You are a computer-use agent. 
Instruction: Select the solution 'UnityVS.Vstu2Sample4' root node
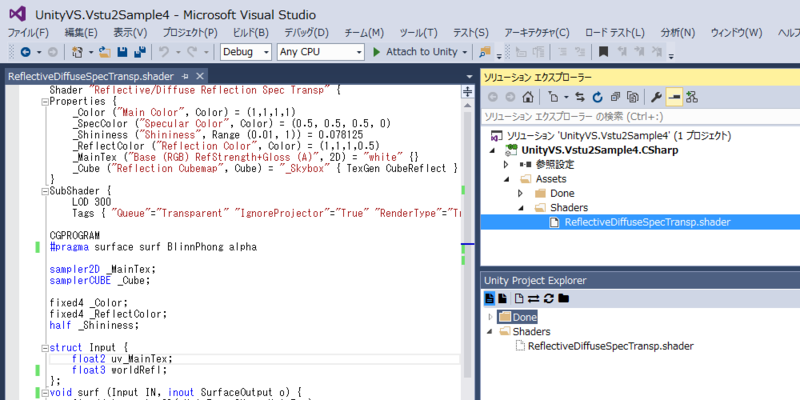click(618, 136)
